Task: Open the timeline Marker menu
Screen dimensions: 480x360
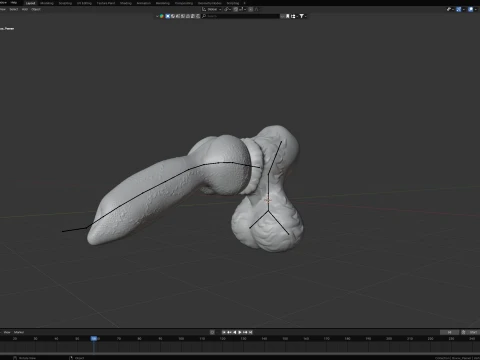Action: 19,332
